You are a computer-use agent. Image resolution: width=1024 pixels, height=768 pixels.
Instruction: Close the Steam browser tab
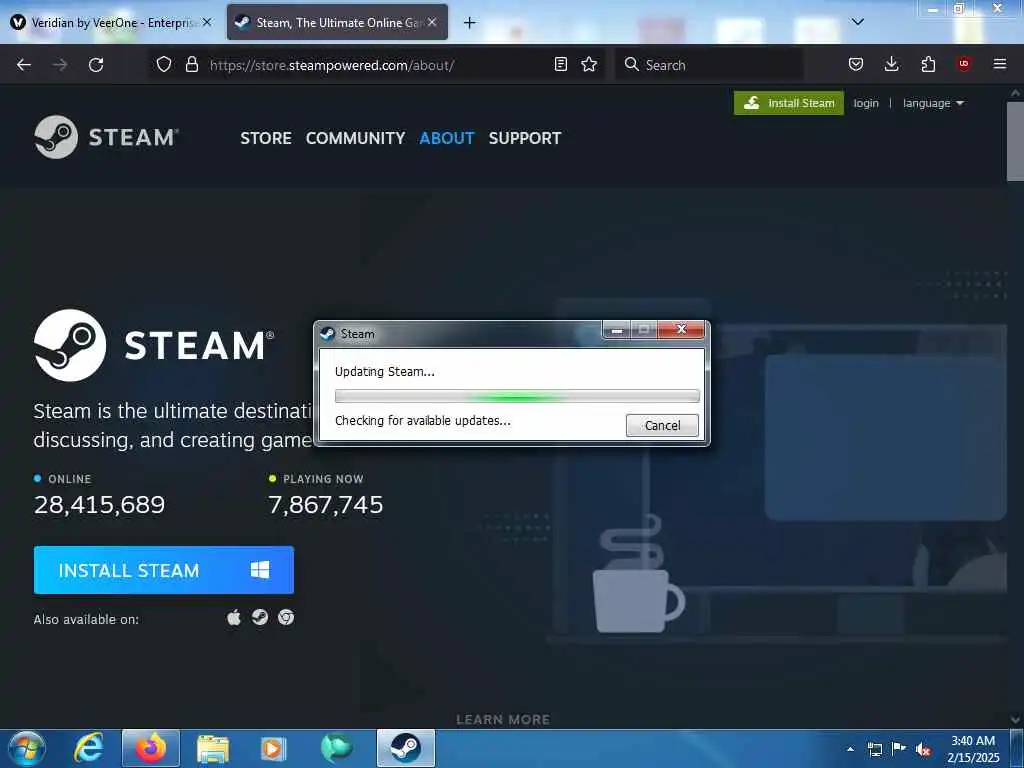[432, 22]
